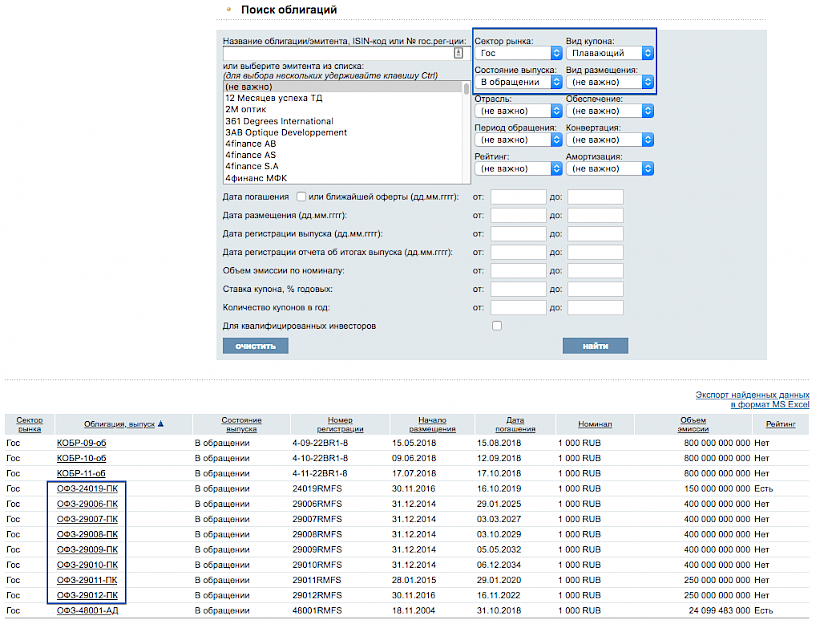Open the Вид купона dropdown

(610, 53)
